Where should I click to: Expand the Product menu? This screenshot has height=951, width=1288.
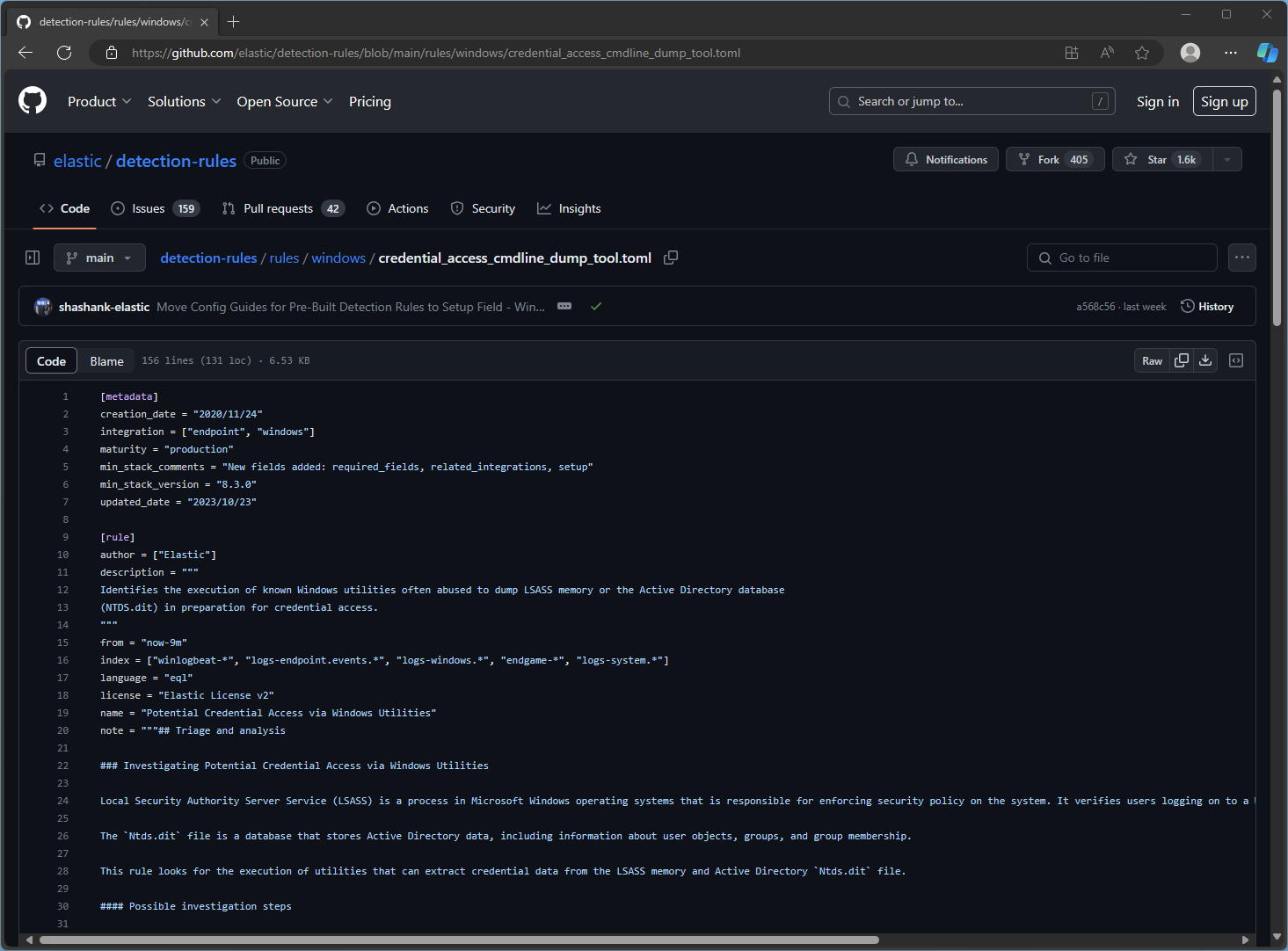(99, 102)
